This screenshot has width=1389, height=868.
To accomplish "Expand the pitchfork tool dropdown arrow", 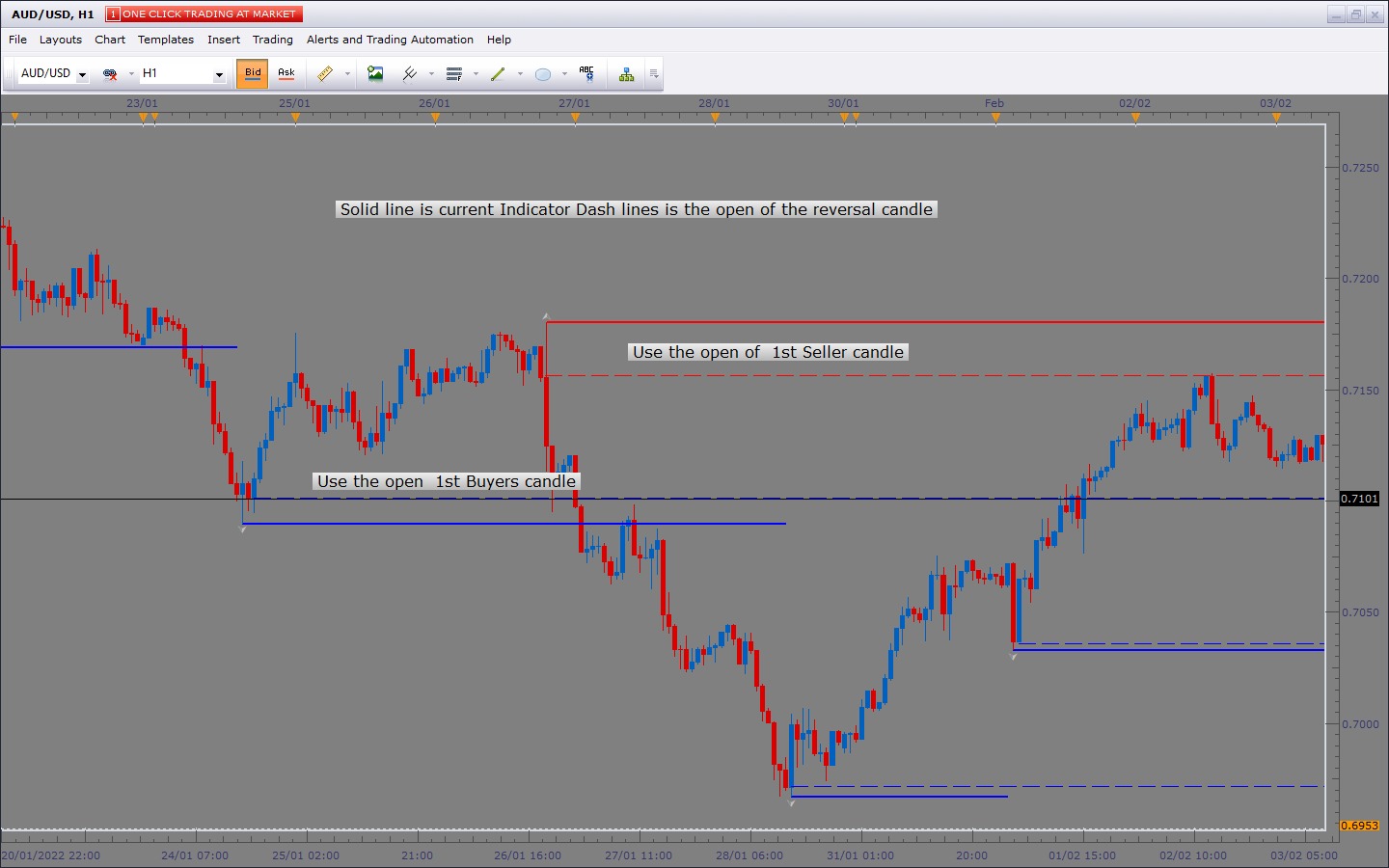I will pyautogui.click(x=431, y=73).
